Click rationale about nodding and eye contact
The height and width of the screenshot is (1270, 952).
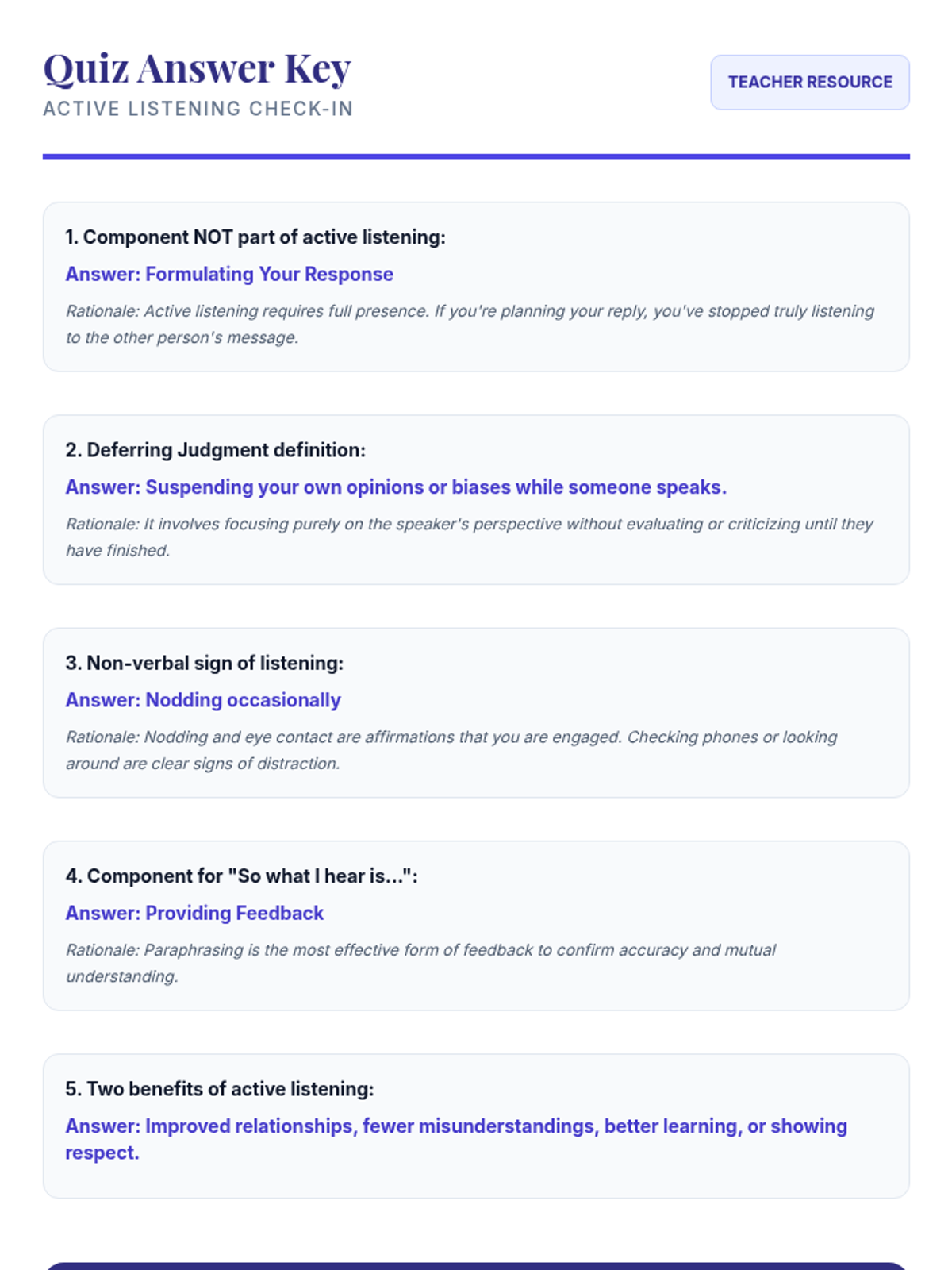[x=451, y=749]
